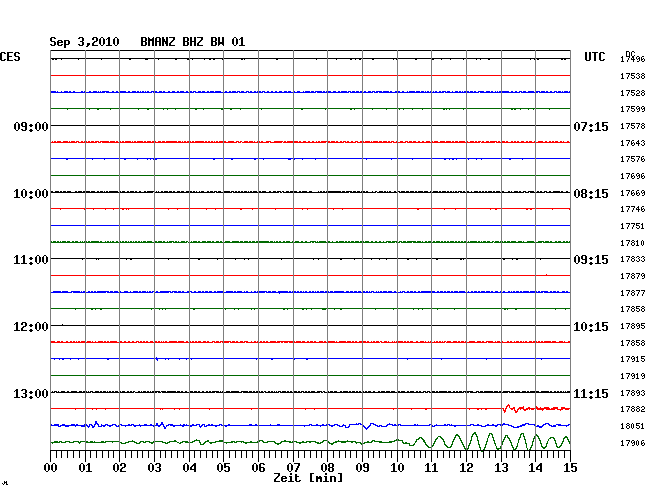
Task: Click the blue trace dip near minute 09
Action: pos(366,426)
